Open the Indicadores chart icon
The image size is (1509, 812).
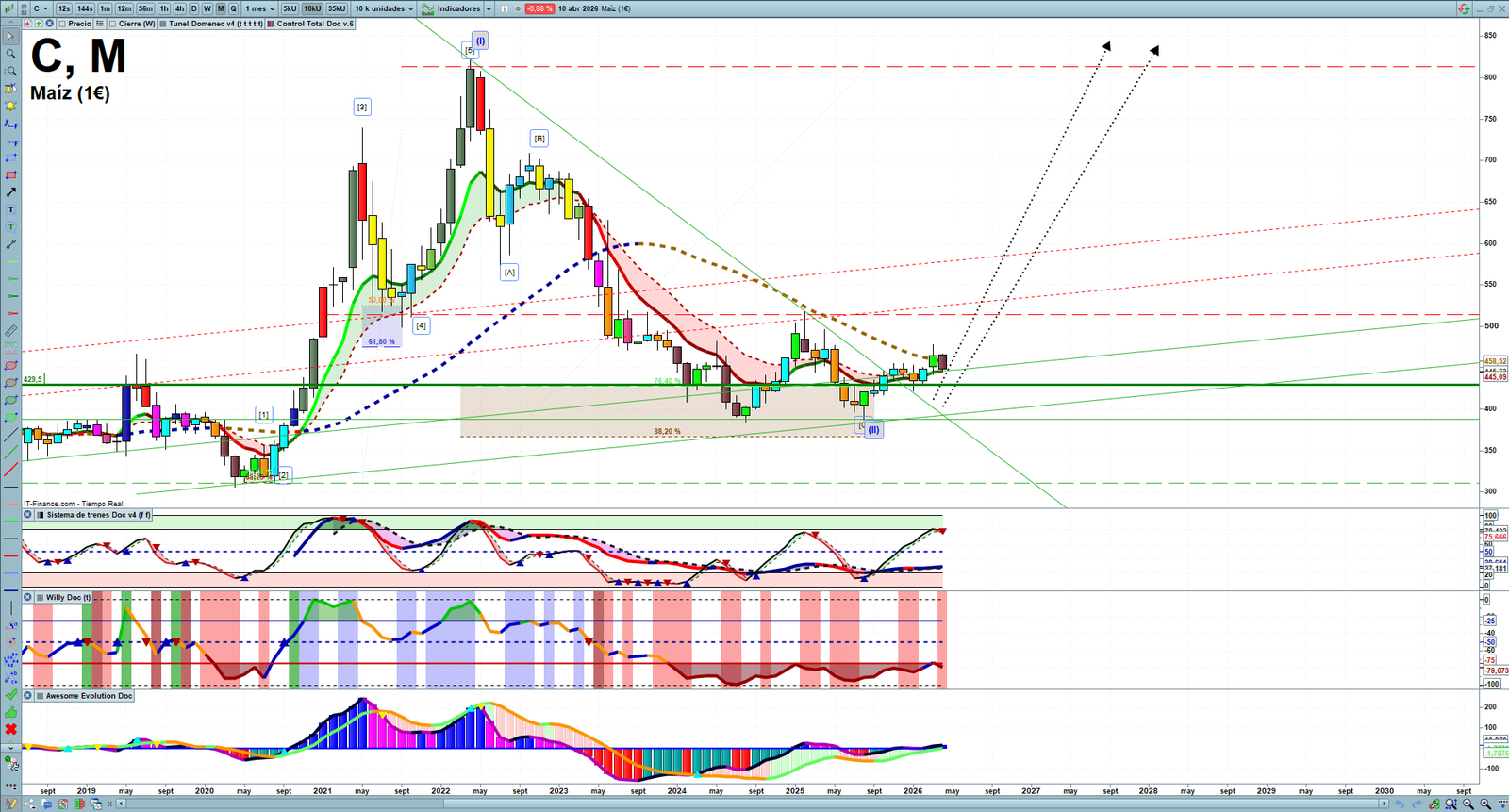(428, 8)
